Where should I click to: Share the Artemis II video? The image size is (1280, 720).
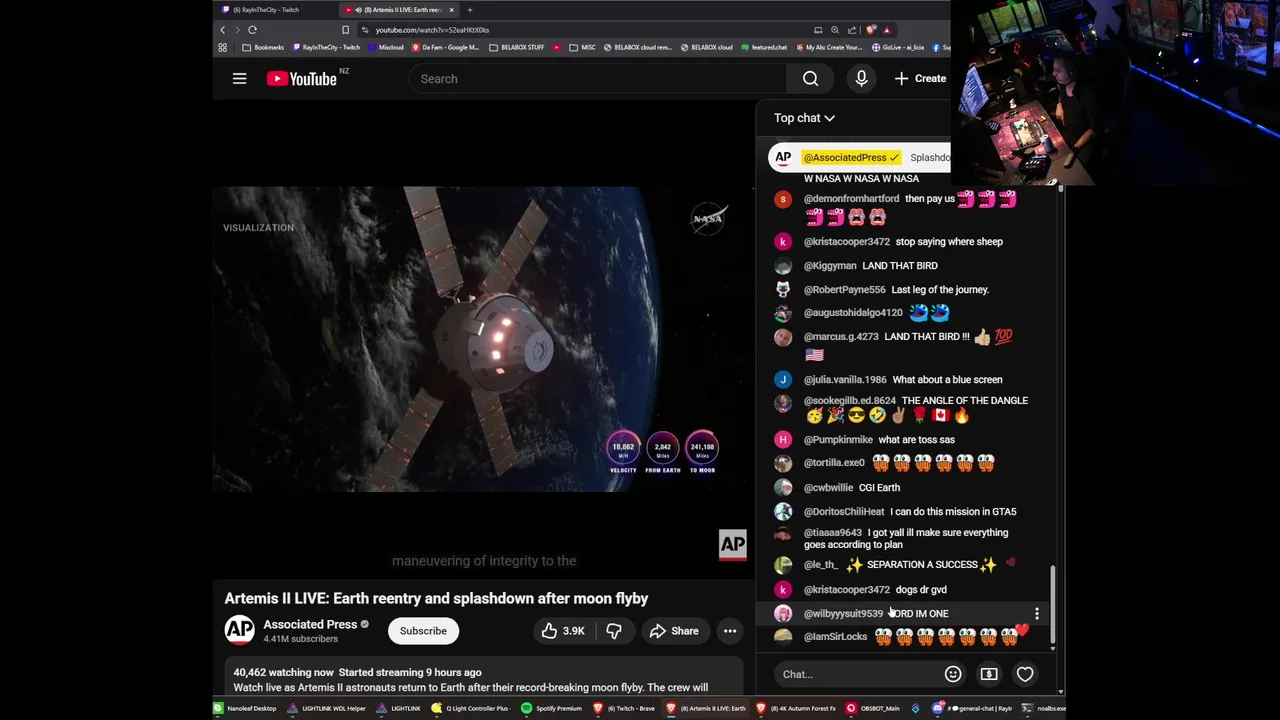[674, 631]
